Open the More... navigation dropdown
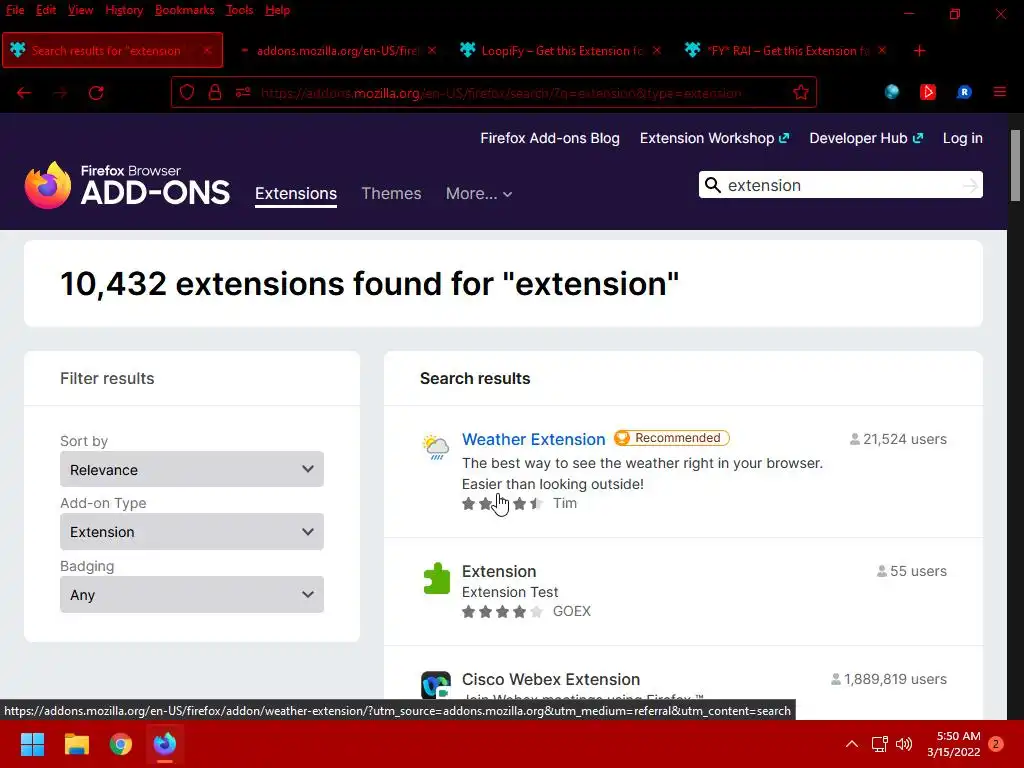 click(x=479, y=193)
